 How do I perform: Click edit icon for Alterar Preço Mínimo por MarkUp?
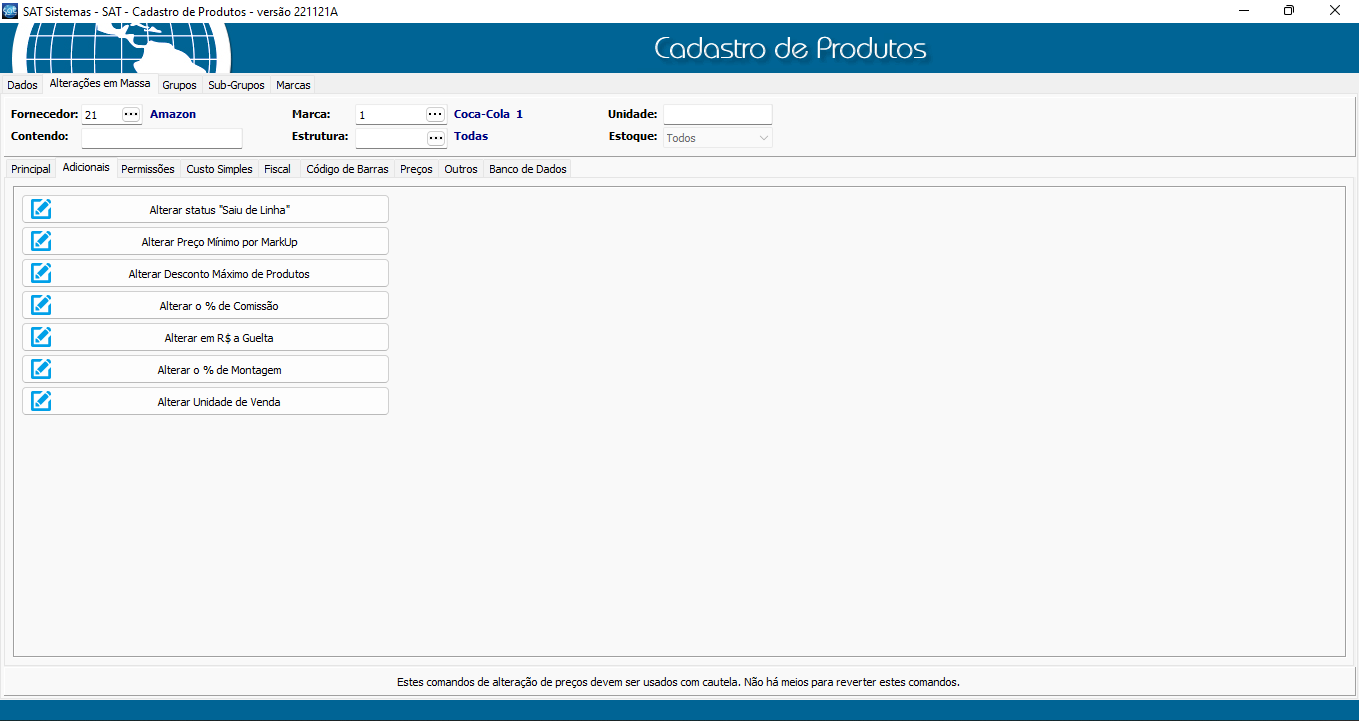(x=41, y=241)
